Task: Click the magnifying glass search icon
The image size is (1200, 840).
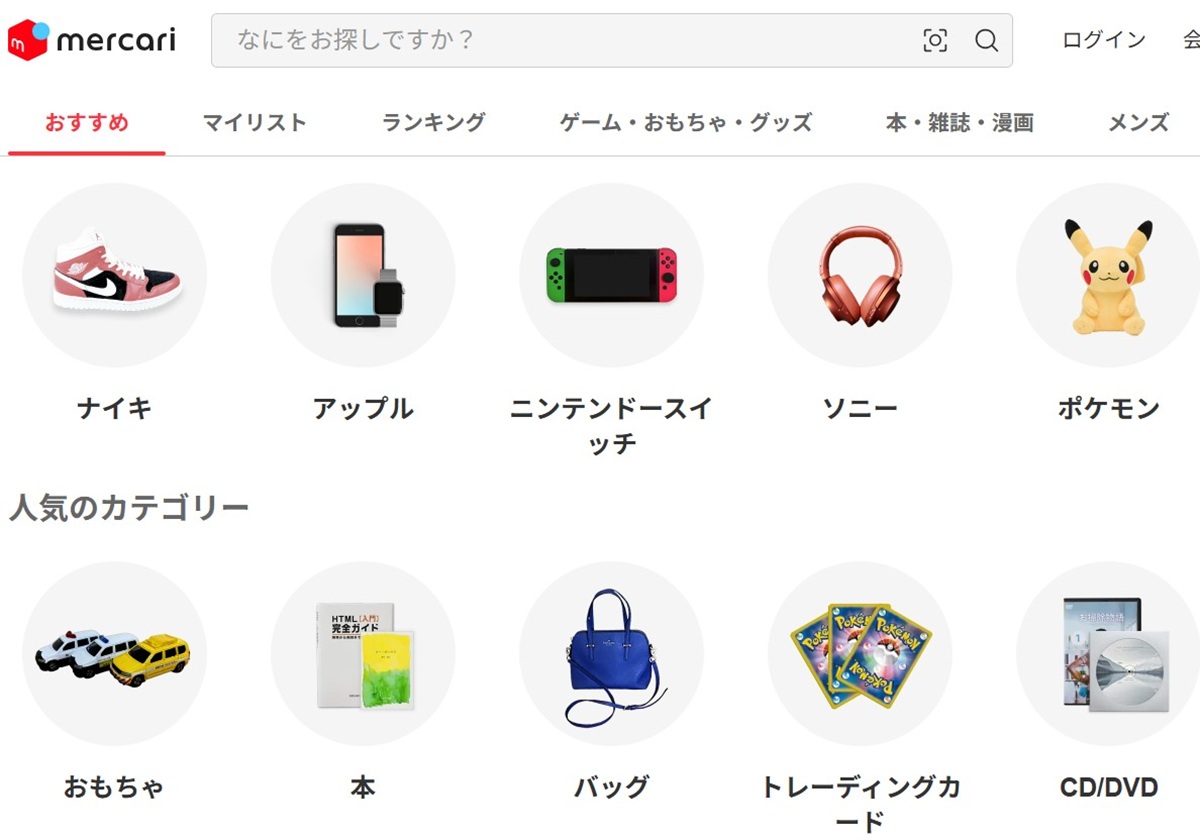Action: click(x=987, y=41)
